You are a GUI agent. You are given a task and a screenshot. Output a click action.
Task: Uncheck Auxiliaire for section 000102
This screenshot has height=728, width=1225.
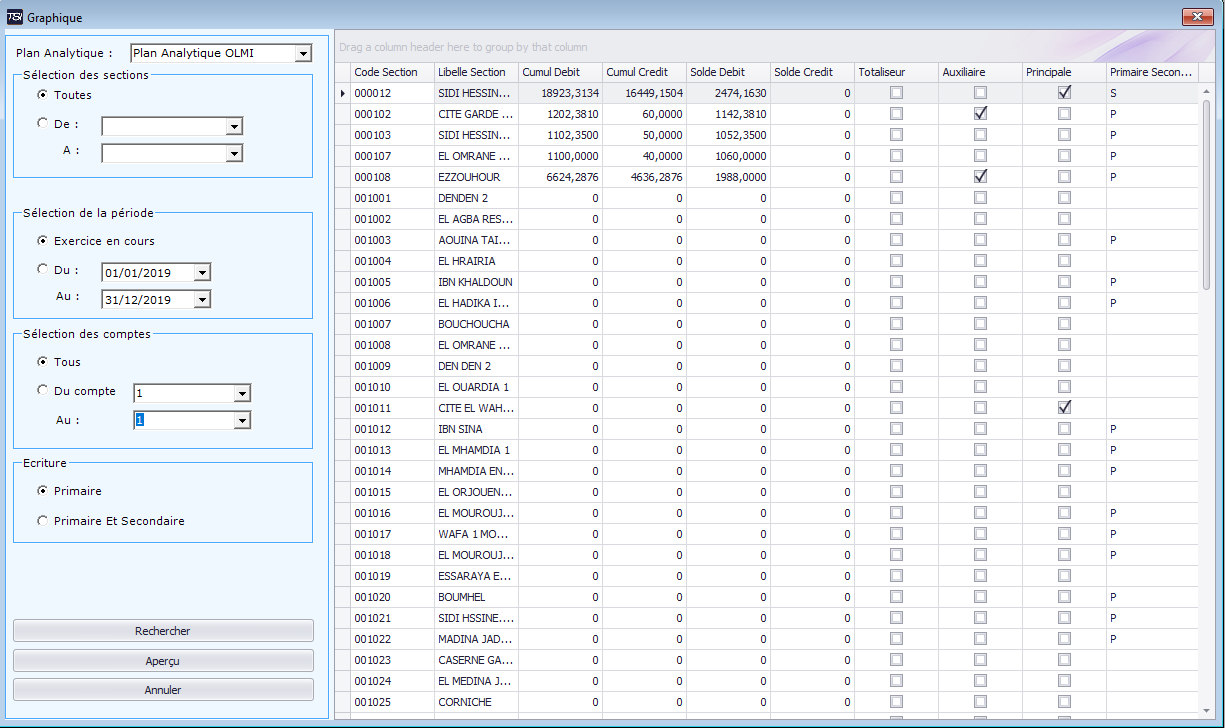pyautogui.click(x=980, y=114)
